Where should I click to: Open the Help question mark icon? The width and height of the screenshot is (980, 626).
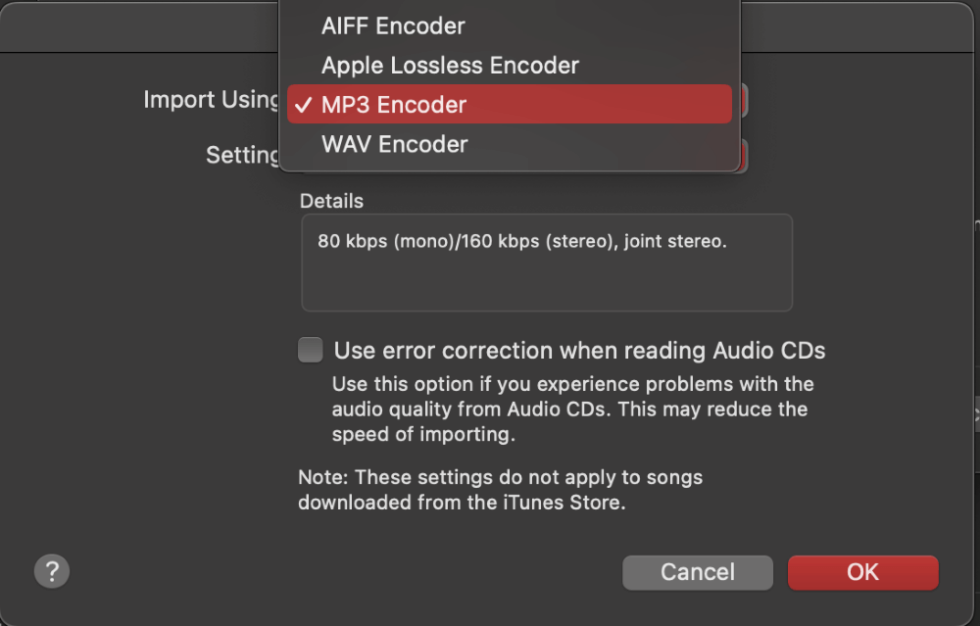(x=51, y=571)
